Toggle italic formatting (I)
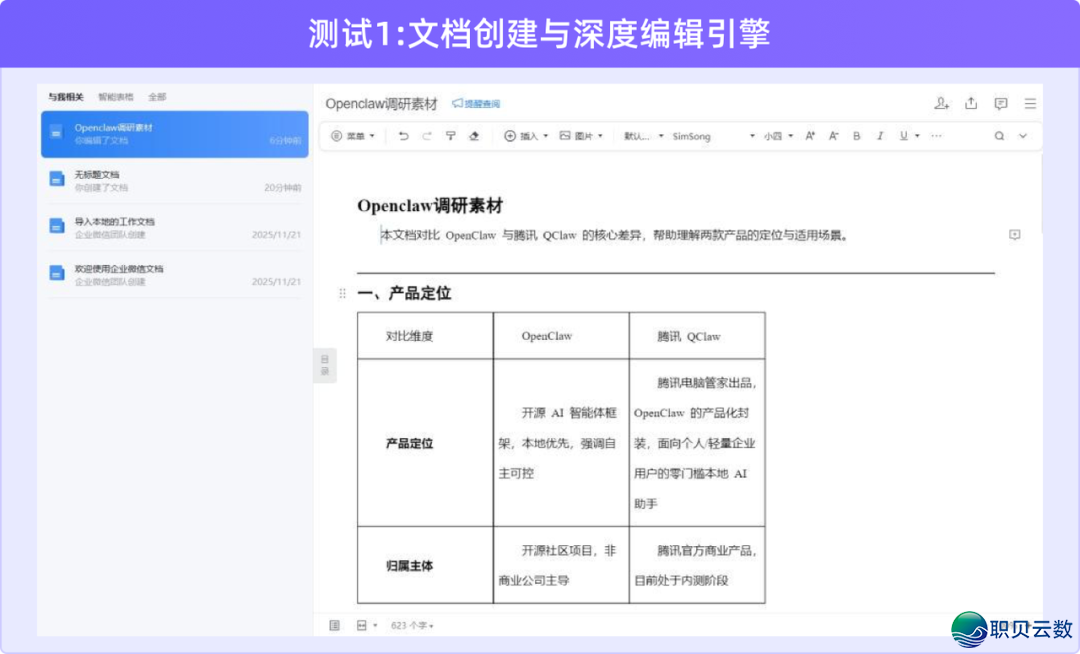The width and height of the screenshot is (1080, 654). click(880, 136)
